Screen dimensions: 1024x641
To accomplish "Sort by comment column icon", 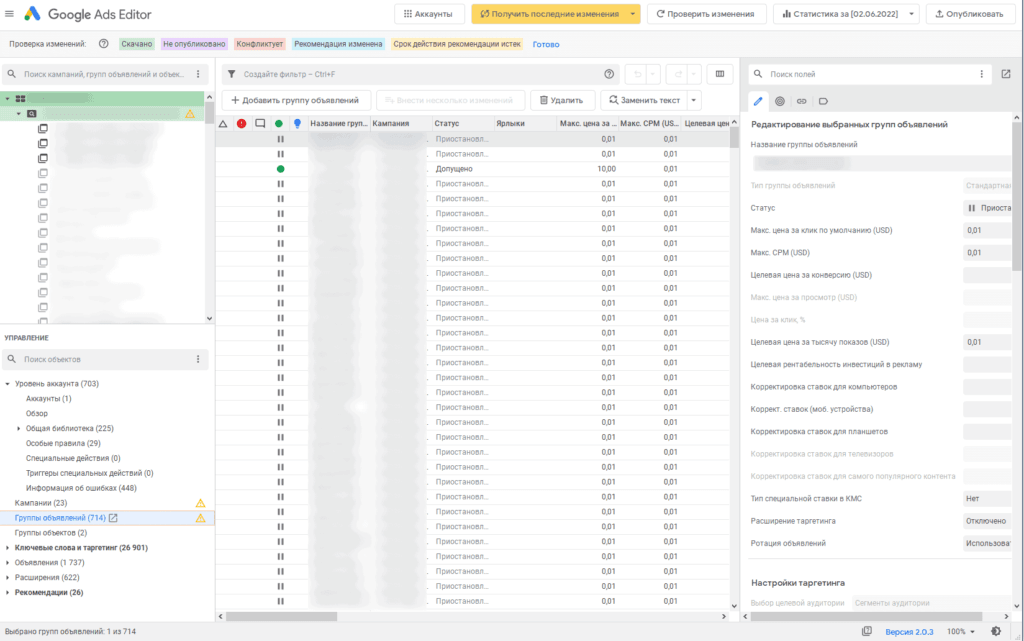I will click(260, 123).
